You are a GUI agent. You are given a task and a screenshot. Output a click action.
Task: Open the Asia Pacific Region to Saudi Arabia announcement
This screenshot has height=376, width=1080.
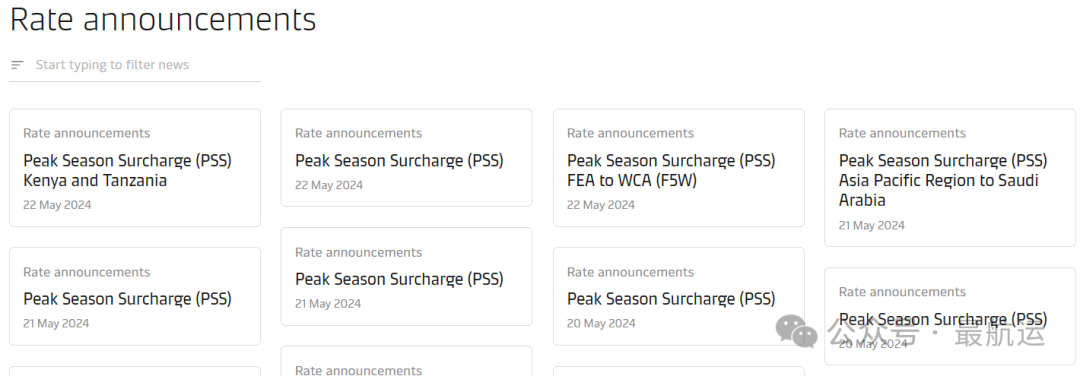click(950, 178)
